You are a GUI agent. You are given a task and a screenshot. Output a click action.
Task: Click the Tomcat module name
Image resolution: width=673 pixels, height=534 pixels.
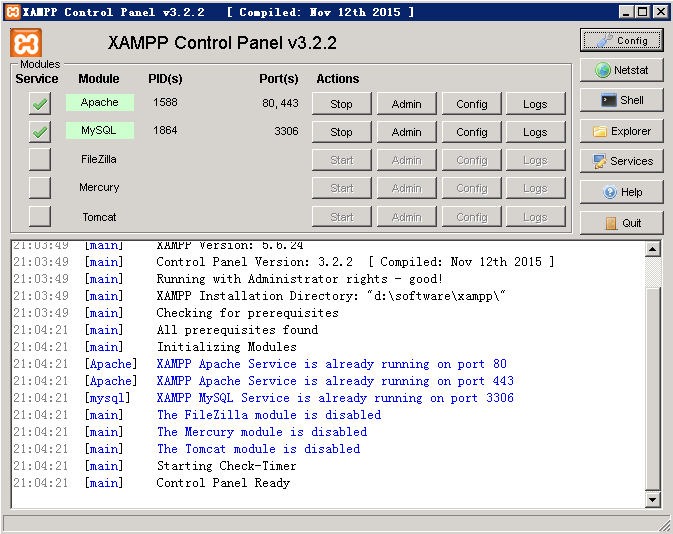[99, 217]
